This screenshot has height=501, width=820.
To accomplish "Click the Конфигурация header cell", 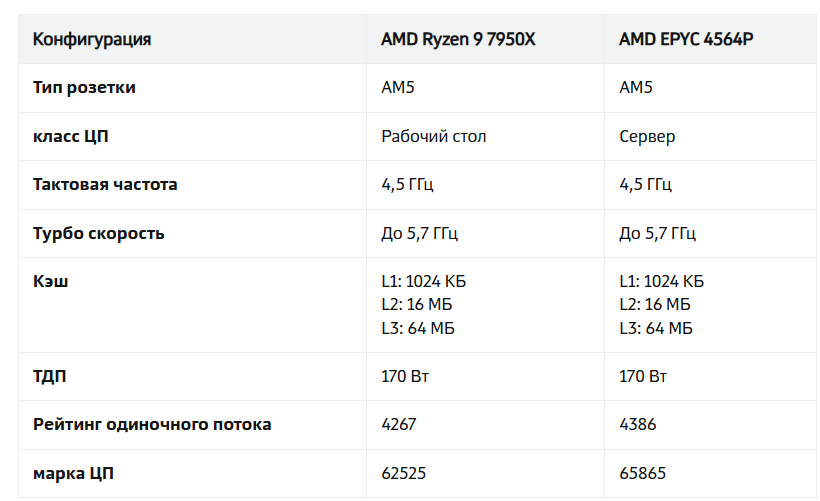I will (92, 40).
